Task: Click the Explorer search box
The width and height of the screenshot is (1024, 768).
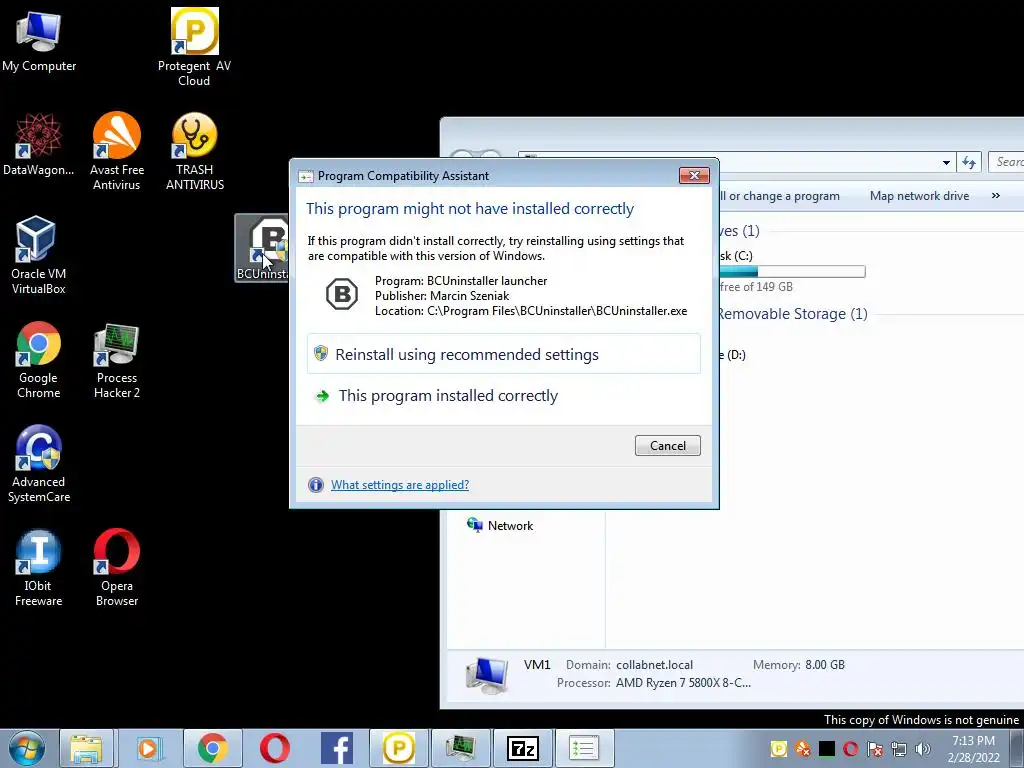Action: tap(1006, 163)
